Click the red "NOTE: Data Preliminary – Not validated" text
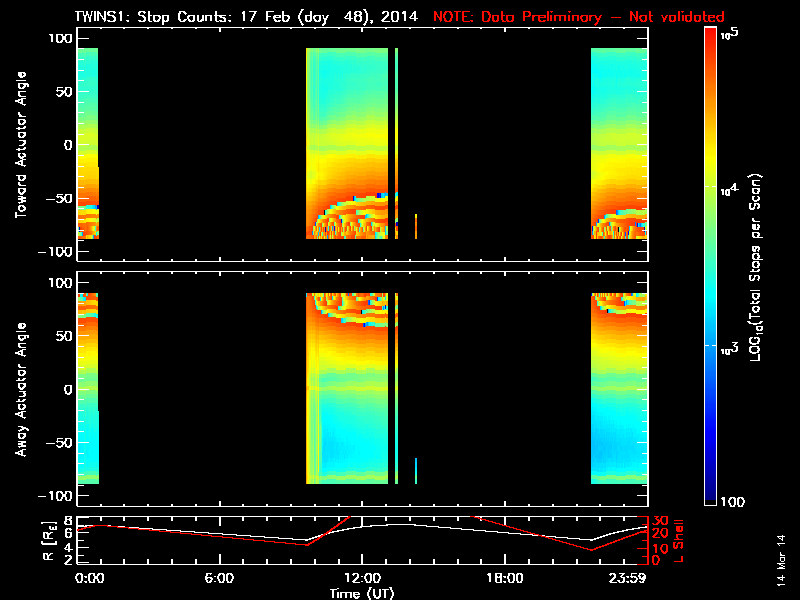 [x=579, y=17]
